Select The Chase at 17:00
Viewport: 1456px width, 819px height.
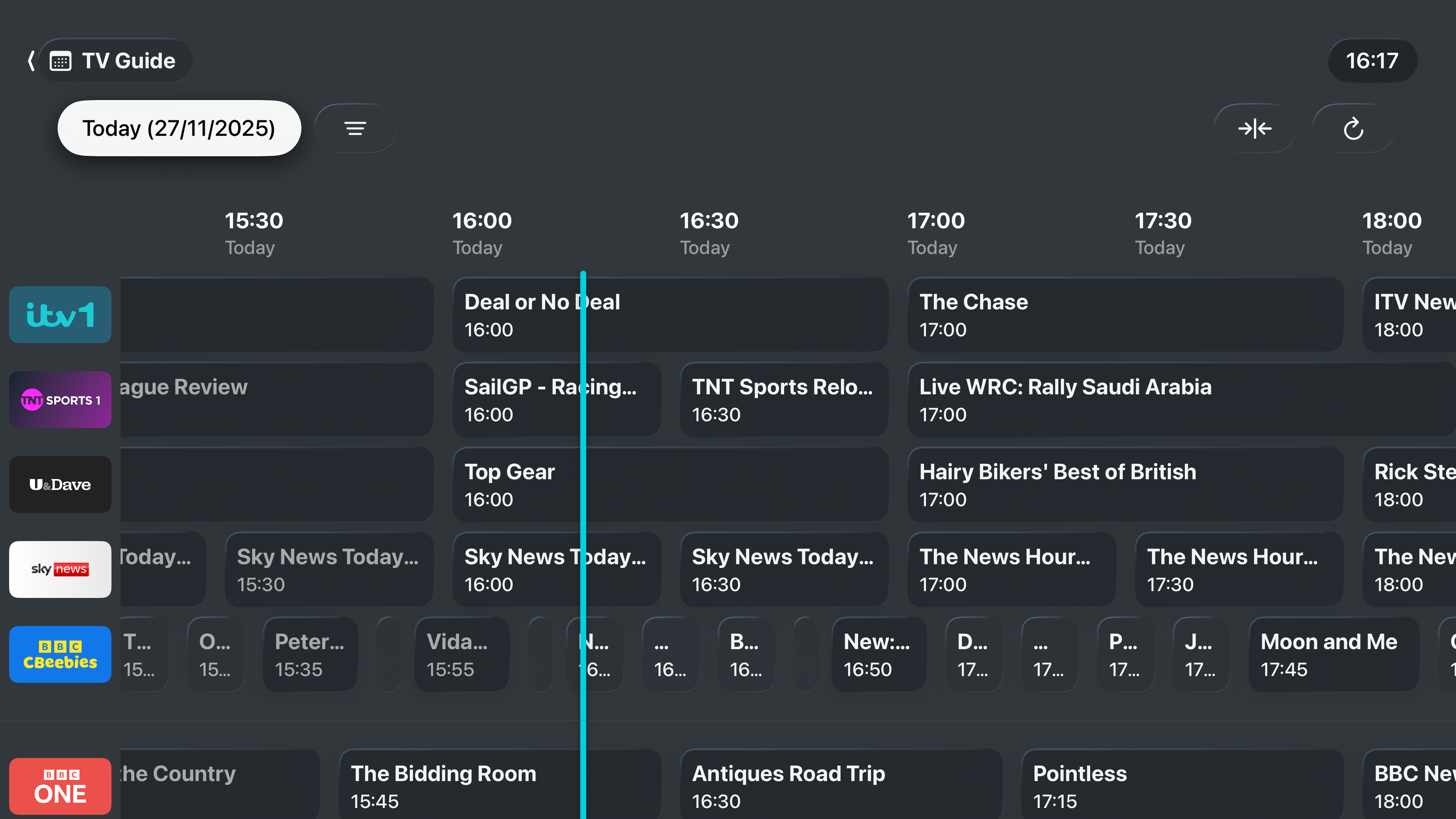tap(1125, 315)
